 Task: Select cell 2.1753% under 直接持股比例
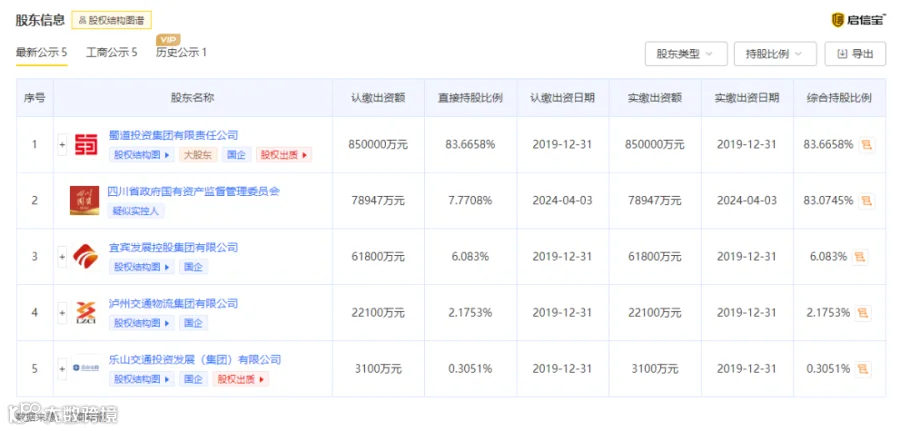[x=471, y=313]
